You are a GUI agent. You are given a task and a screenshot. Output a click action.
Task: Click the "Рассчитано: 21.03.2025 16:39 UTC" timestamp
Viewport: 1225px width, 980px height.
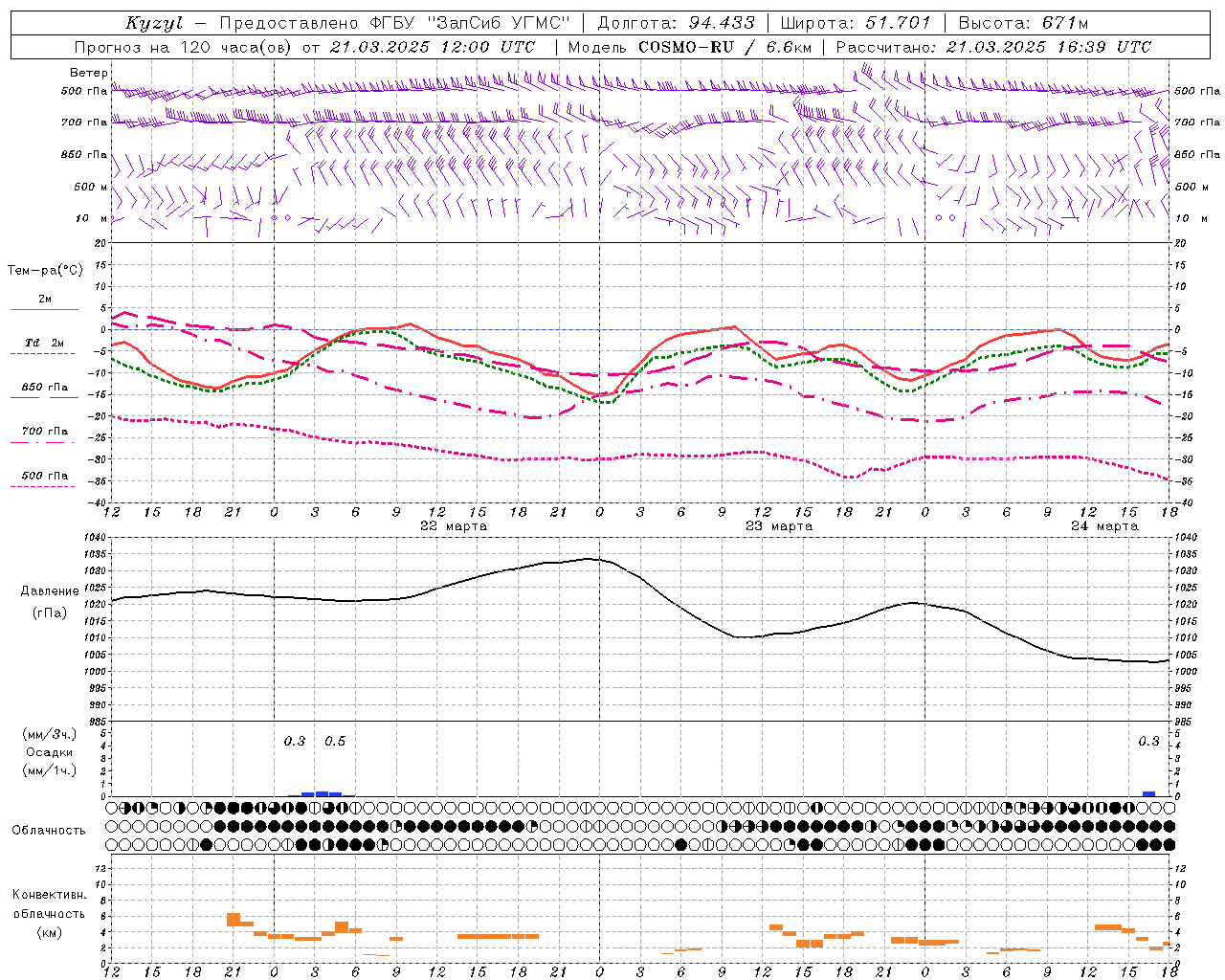tap(993, 47)
